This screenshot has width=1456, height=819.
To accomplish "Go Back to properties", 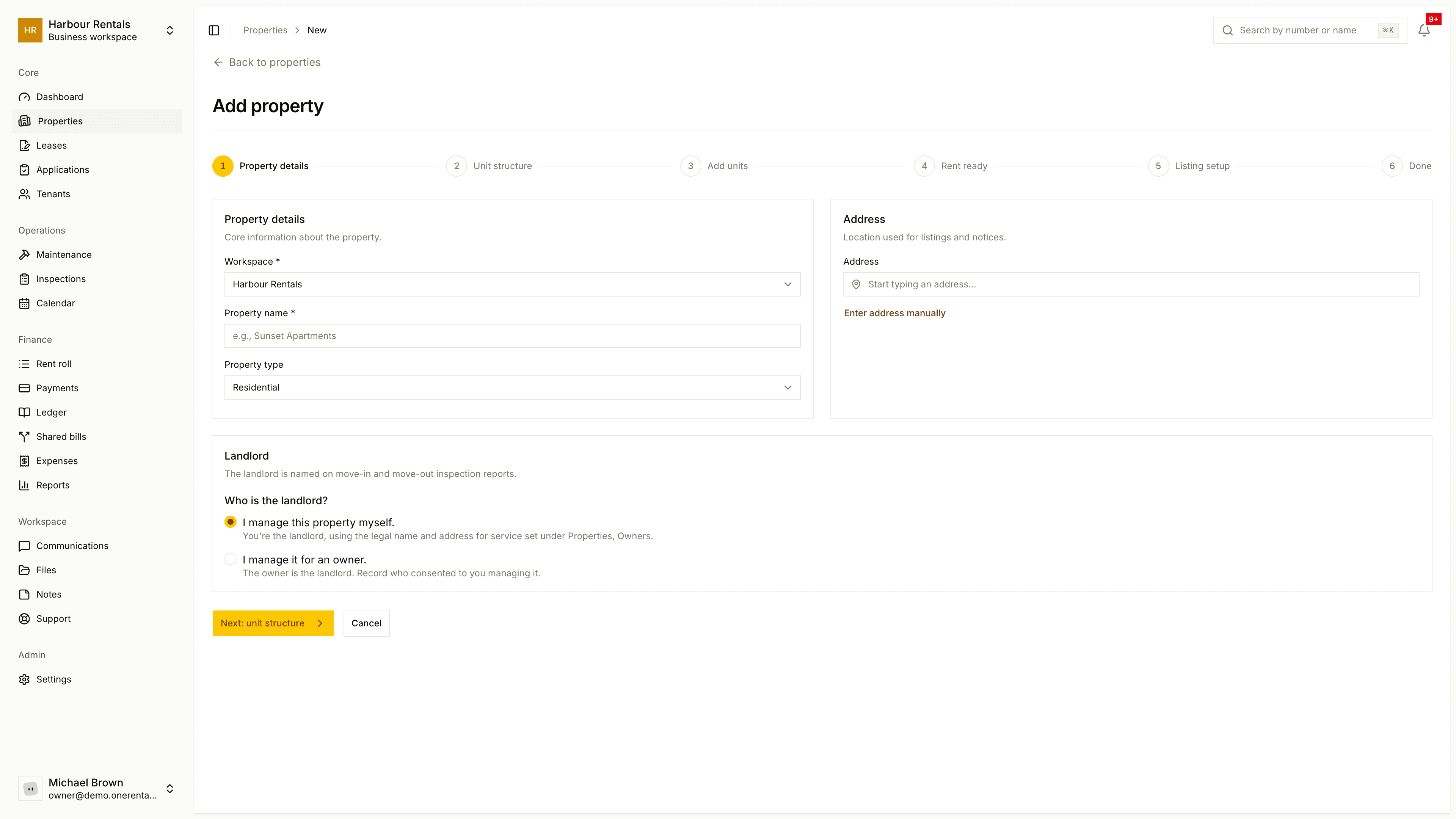I will (x=267, y=62).
